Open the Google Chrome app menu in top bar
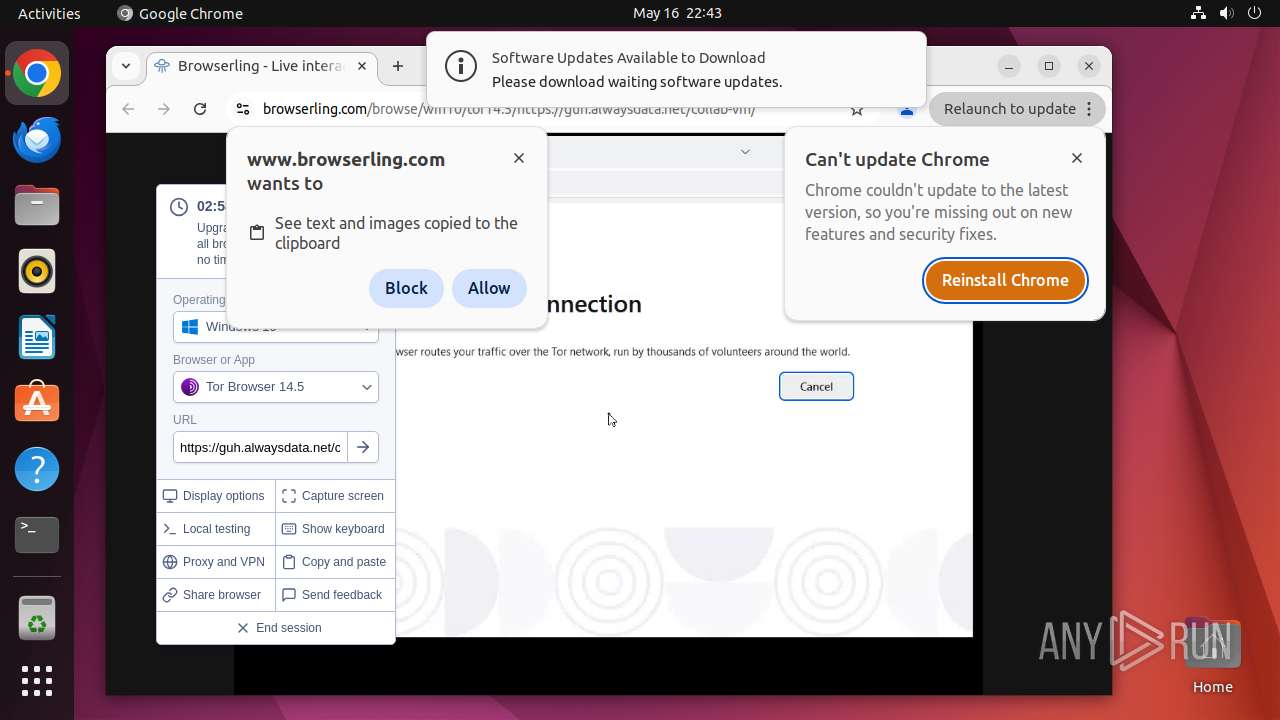This screenshot has width=1280, height=720. point(180,13)
